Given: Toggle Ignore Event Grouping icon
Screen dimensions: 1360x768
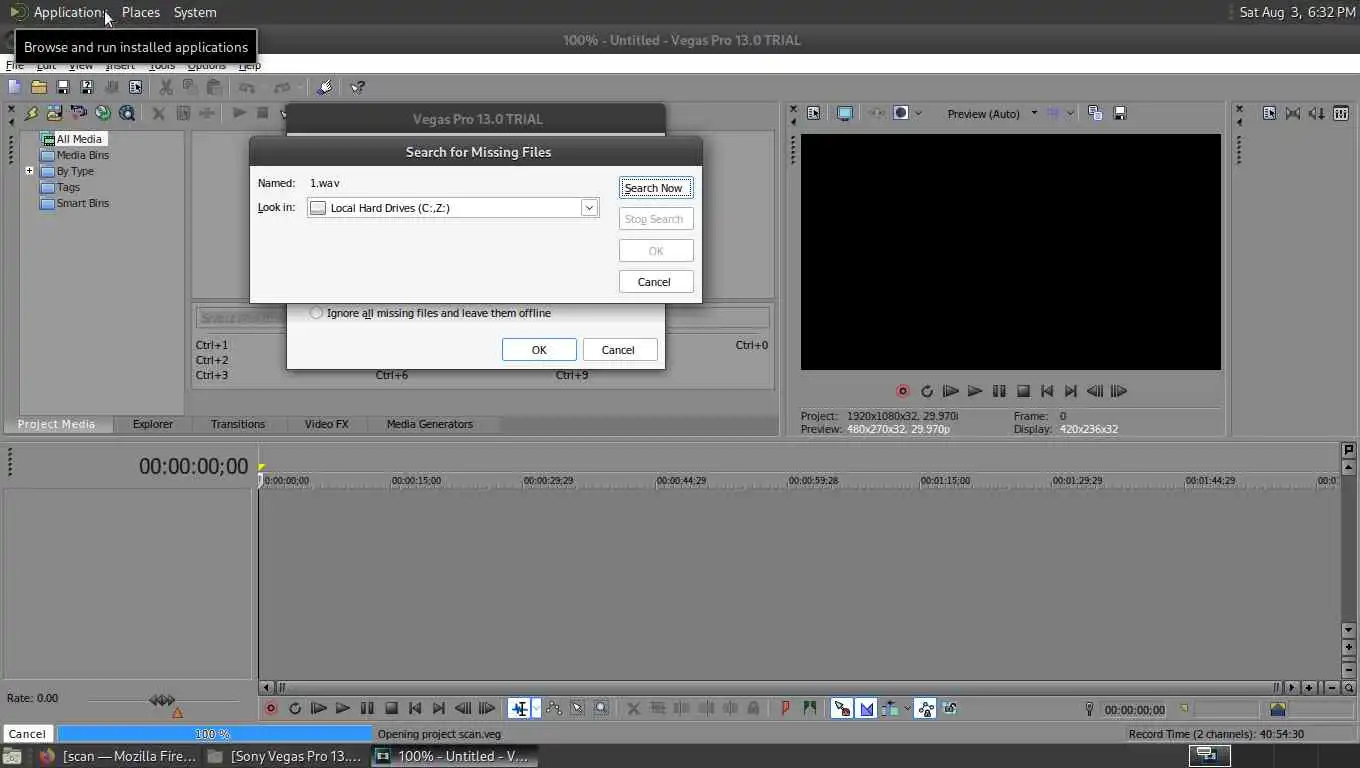Looking at the screenshot, I should pos(950,708).
